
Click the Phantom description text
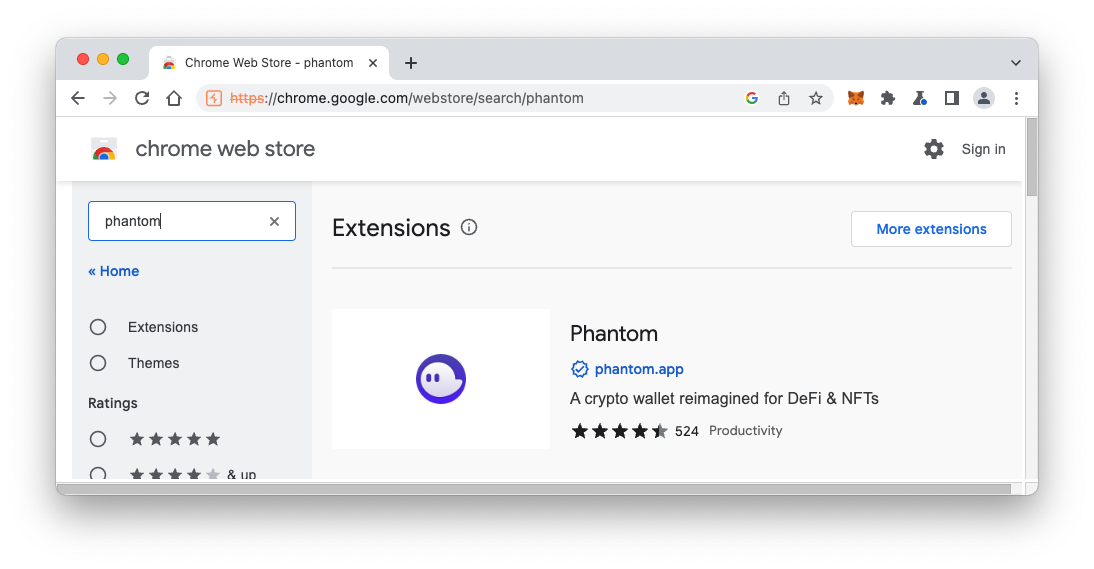click(x=724, y=399)
